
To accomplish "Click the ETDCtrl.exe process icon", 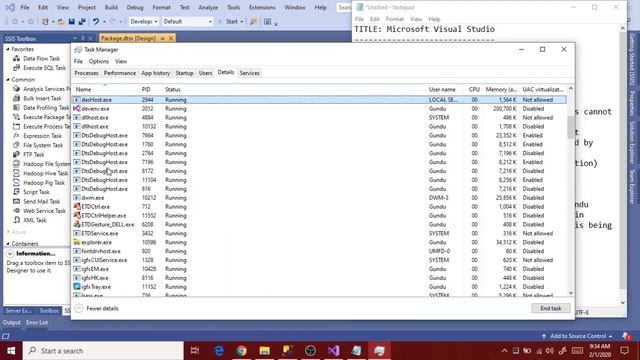I will (77, 207).
